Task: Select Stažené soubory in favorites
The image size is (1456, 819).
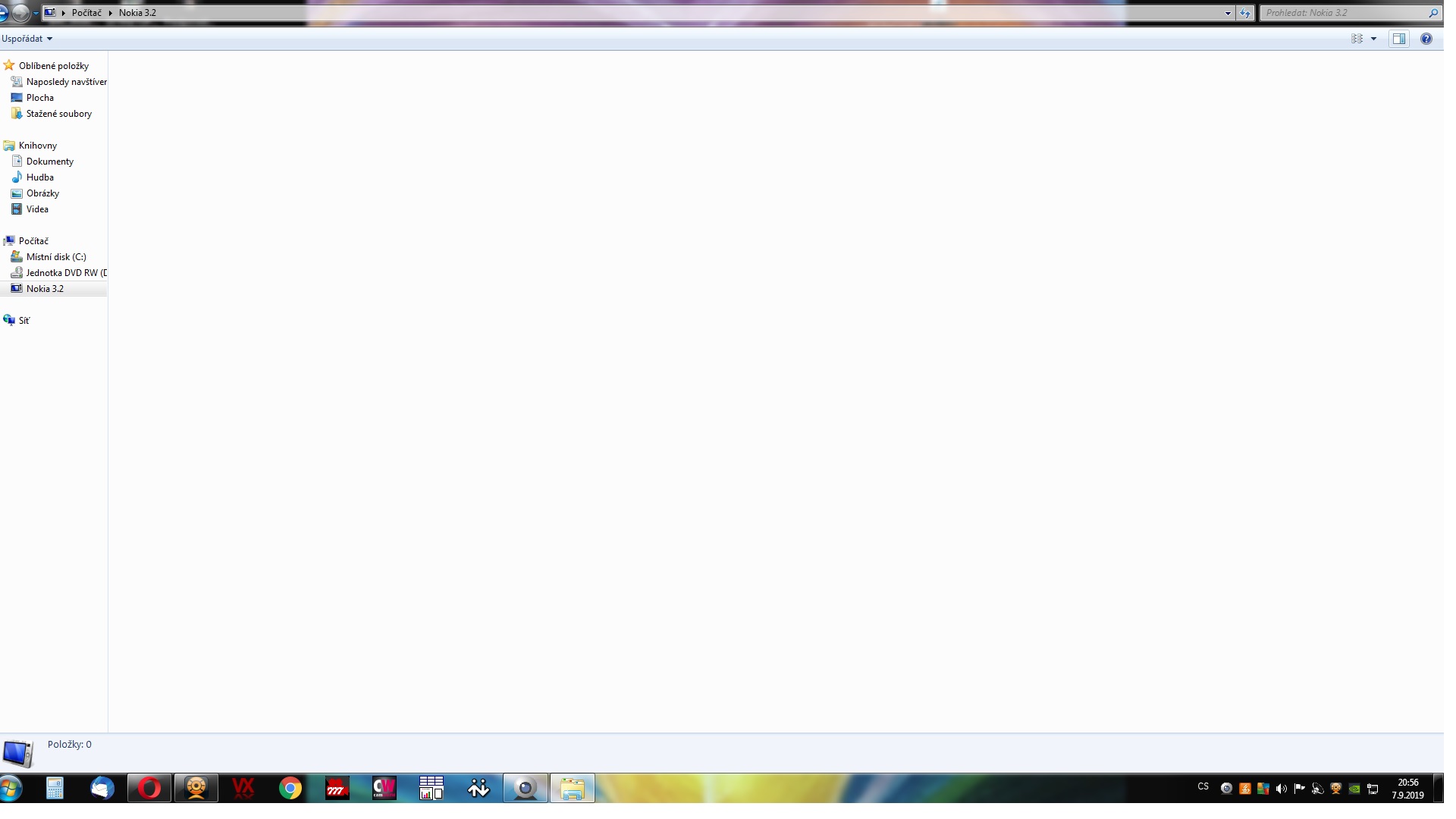Action: pyautogui.click(x=58, y=114)
